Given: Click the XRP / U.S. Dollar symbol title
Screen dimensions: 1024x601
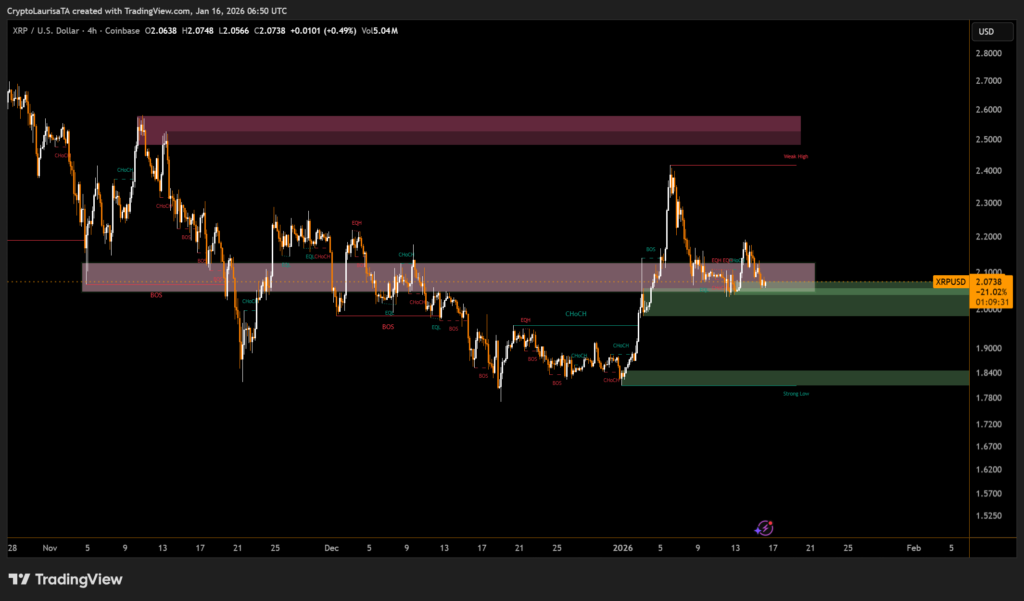Looking at the screenshot, I should click(46, 31).
